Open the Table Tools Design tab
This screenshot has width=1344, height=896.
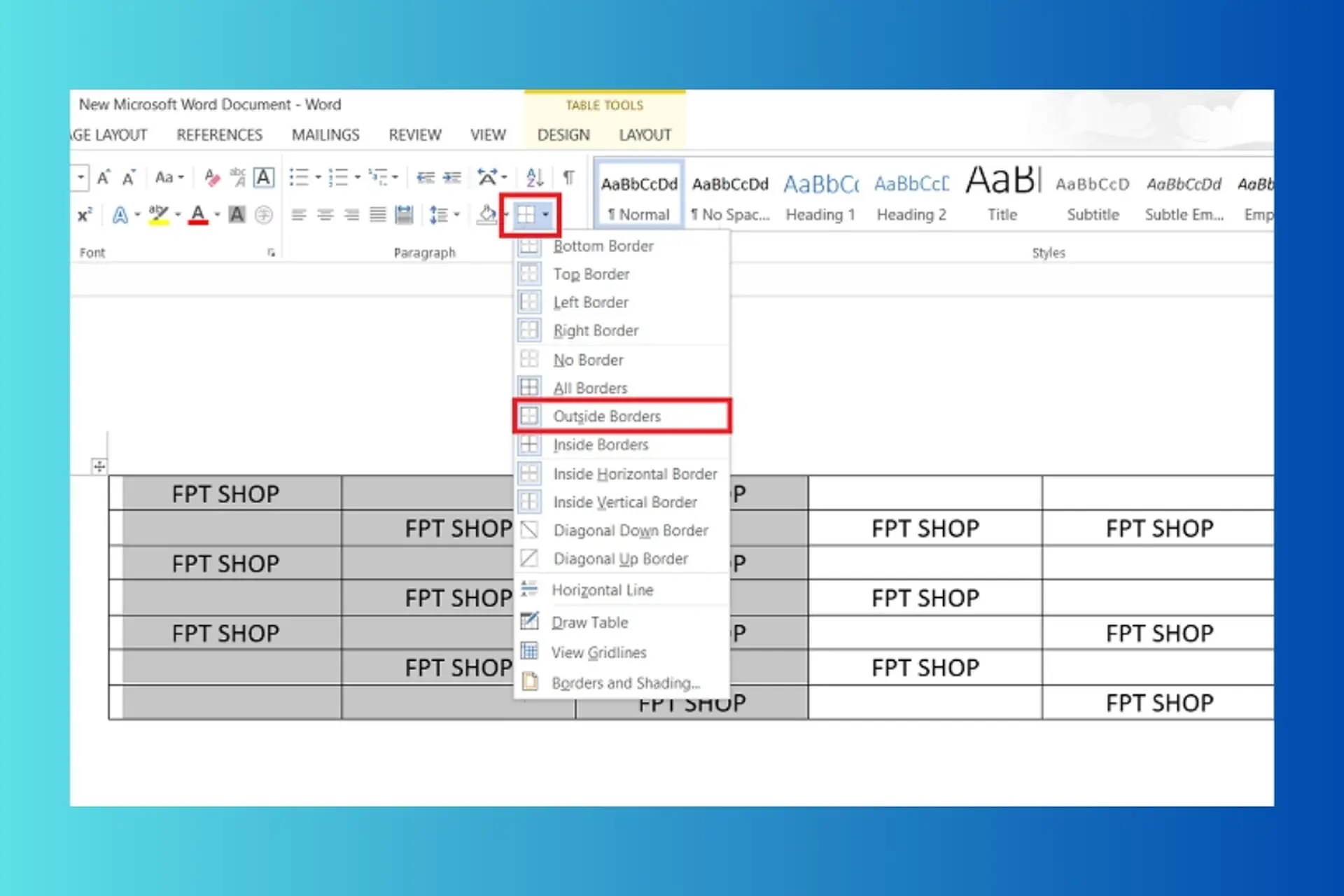click(563, 135)
